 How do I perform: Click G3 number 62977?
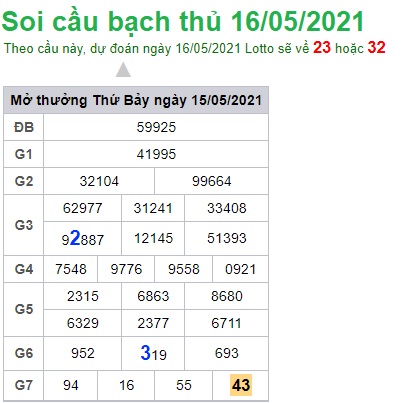[82, 208]
